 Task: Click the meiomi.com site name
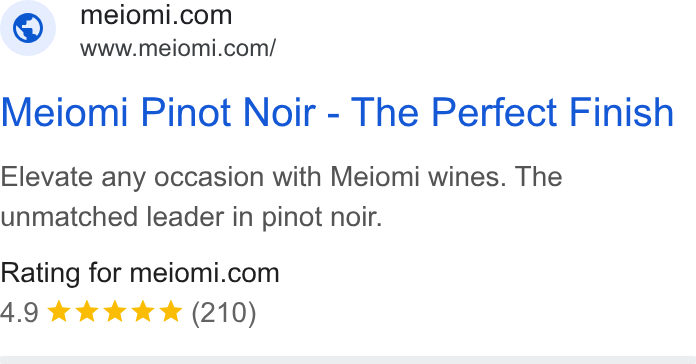156,16
